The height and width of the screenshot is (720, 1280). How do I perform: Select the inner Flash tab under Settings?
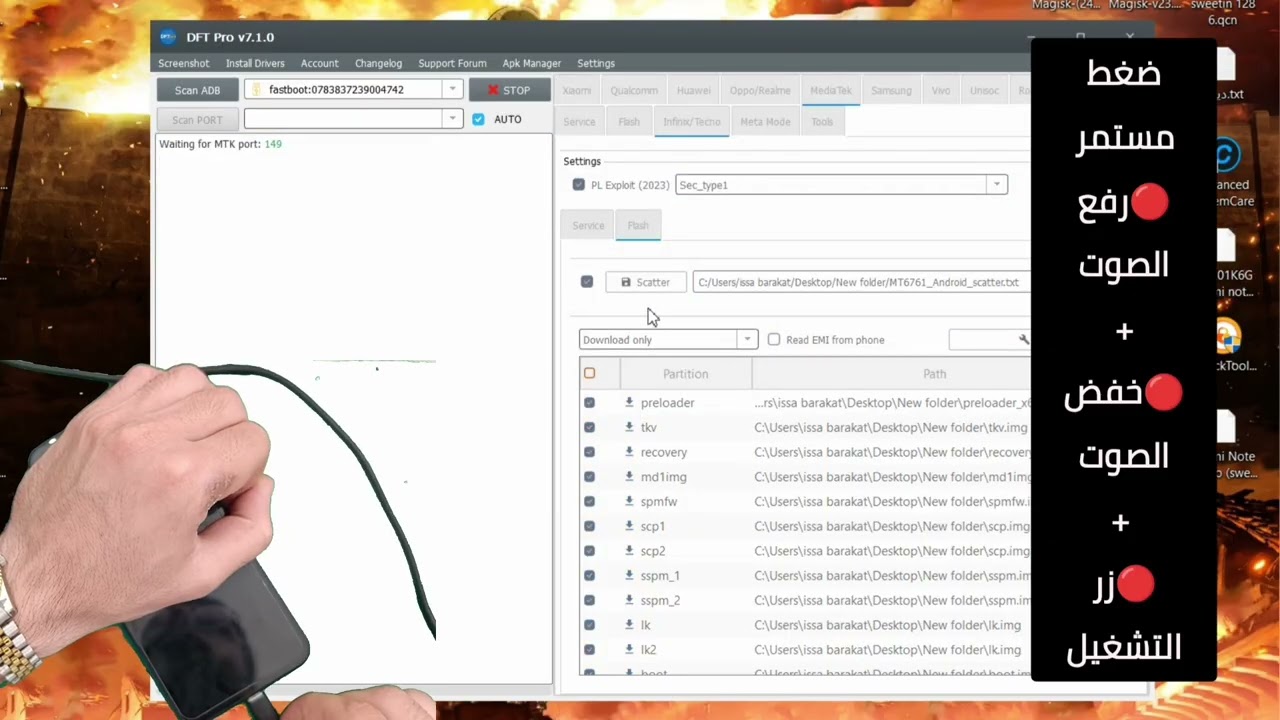pyautogui.click(x=638, y=225)
